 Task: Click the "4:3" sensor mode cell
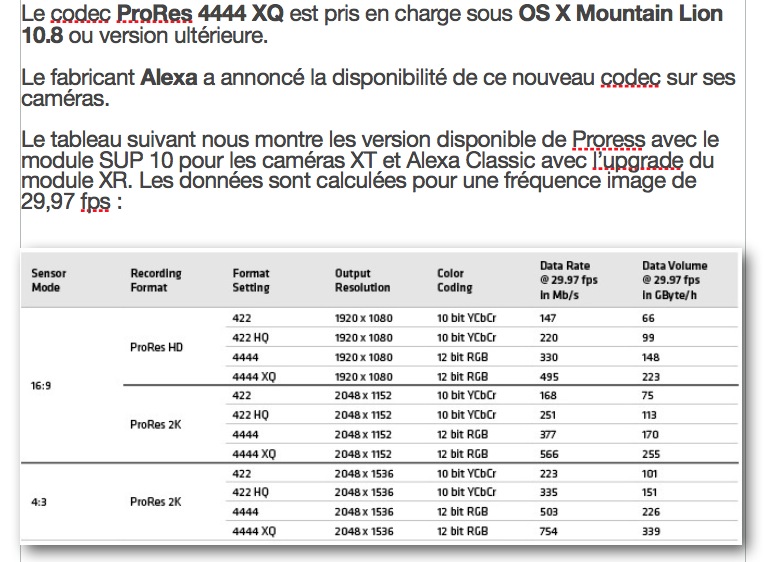39,502
